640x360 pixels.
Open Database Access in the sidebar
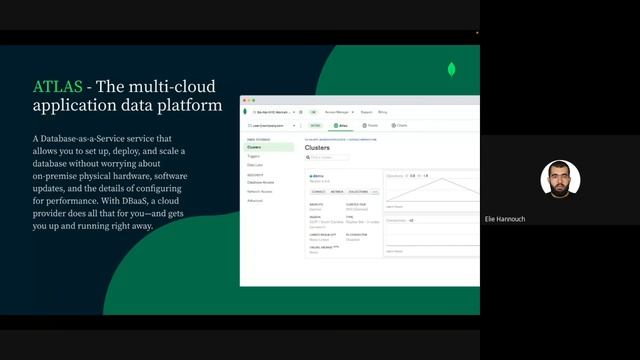tap(260, 182)
